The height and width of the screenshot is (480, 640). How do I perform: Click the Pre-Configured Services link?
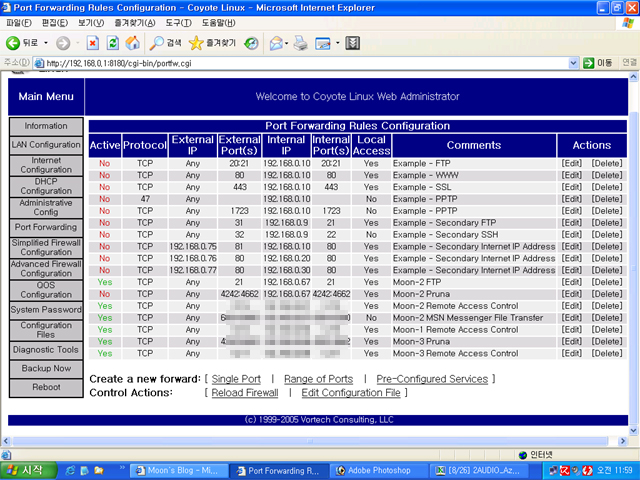pyautogui.click(x=432, y=379)
